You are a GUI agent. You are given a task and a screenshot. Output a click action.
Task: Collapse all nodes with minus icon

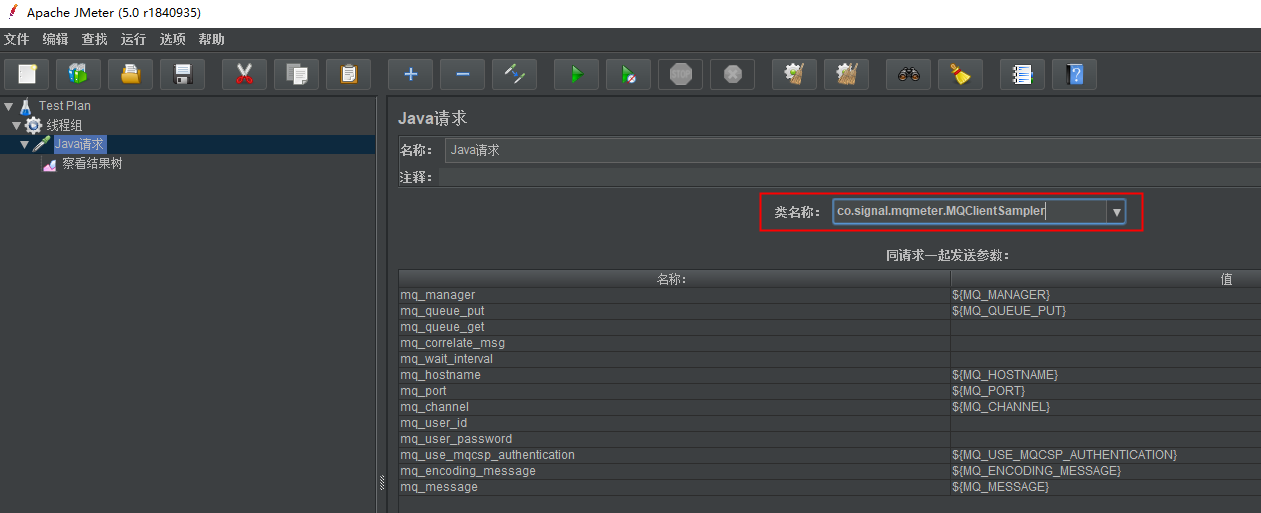pyautogui.click(x=462, y=74)
